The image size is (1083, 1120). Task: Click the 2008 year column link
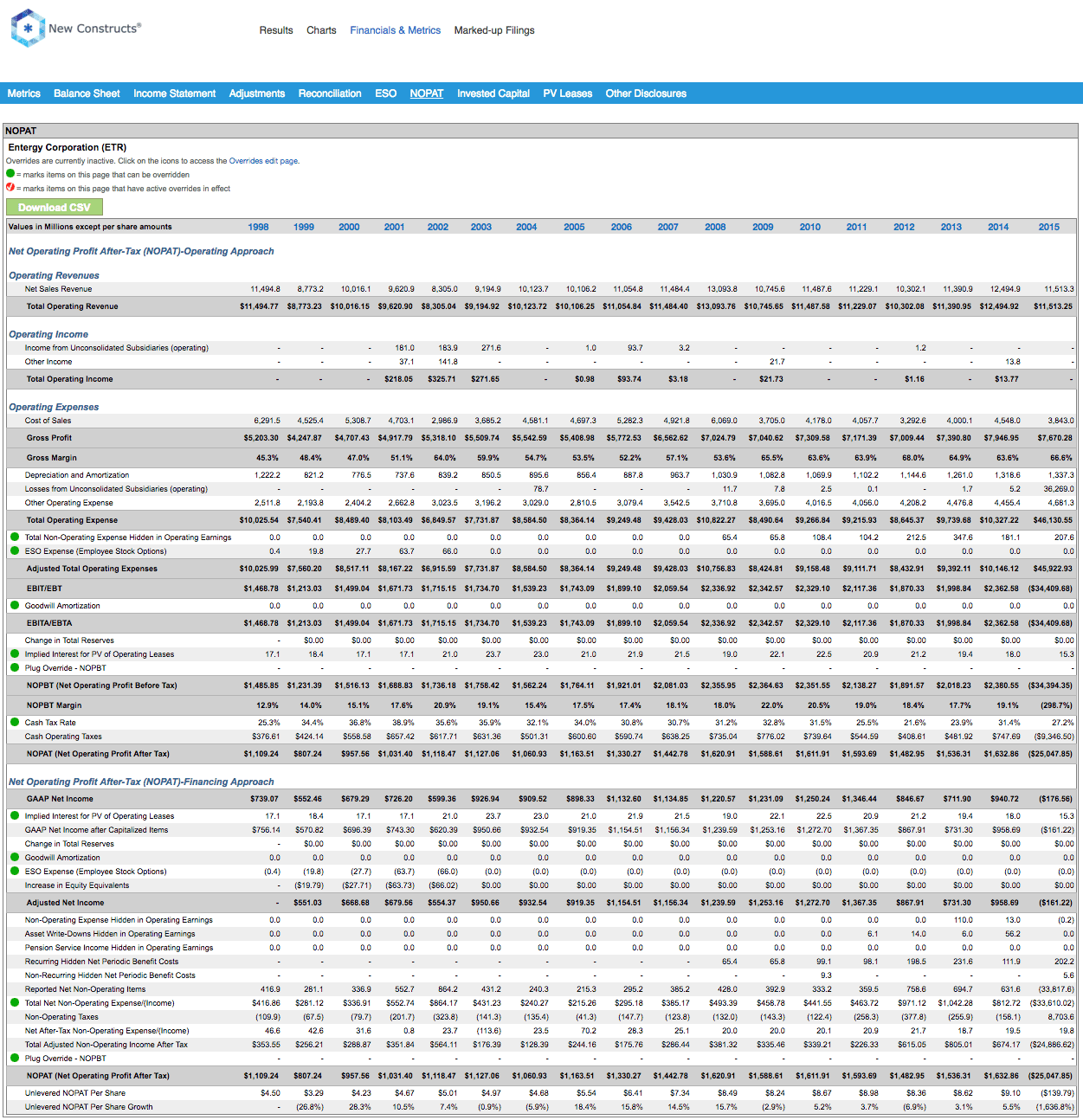pyautogui.click(x=715, y=227)
